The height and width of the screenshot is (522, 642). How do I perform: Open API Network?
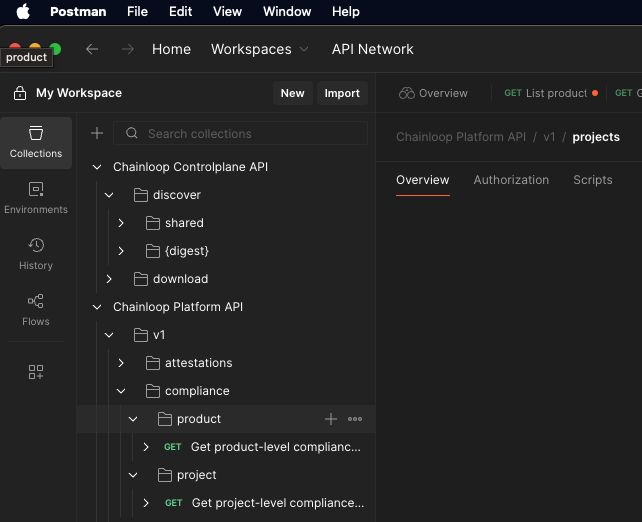(373, 49)
